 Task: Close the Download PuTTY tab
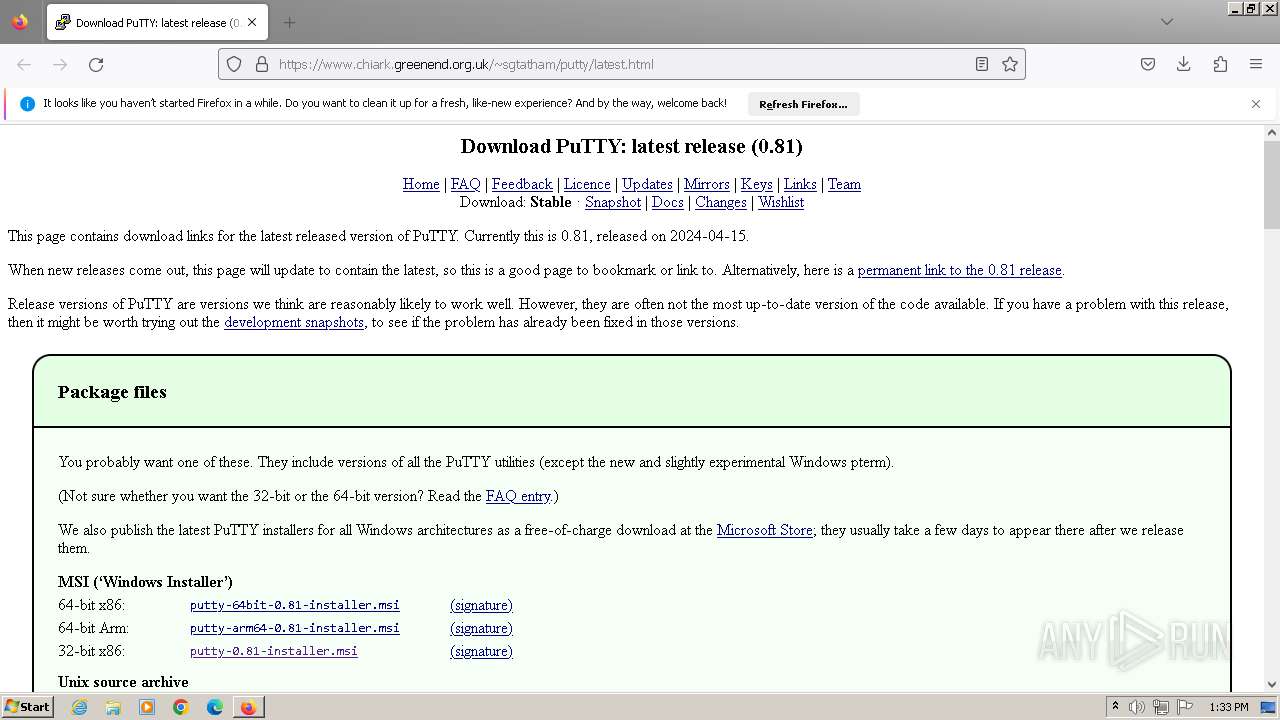pos(252,22)
